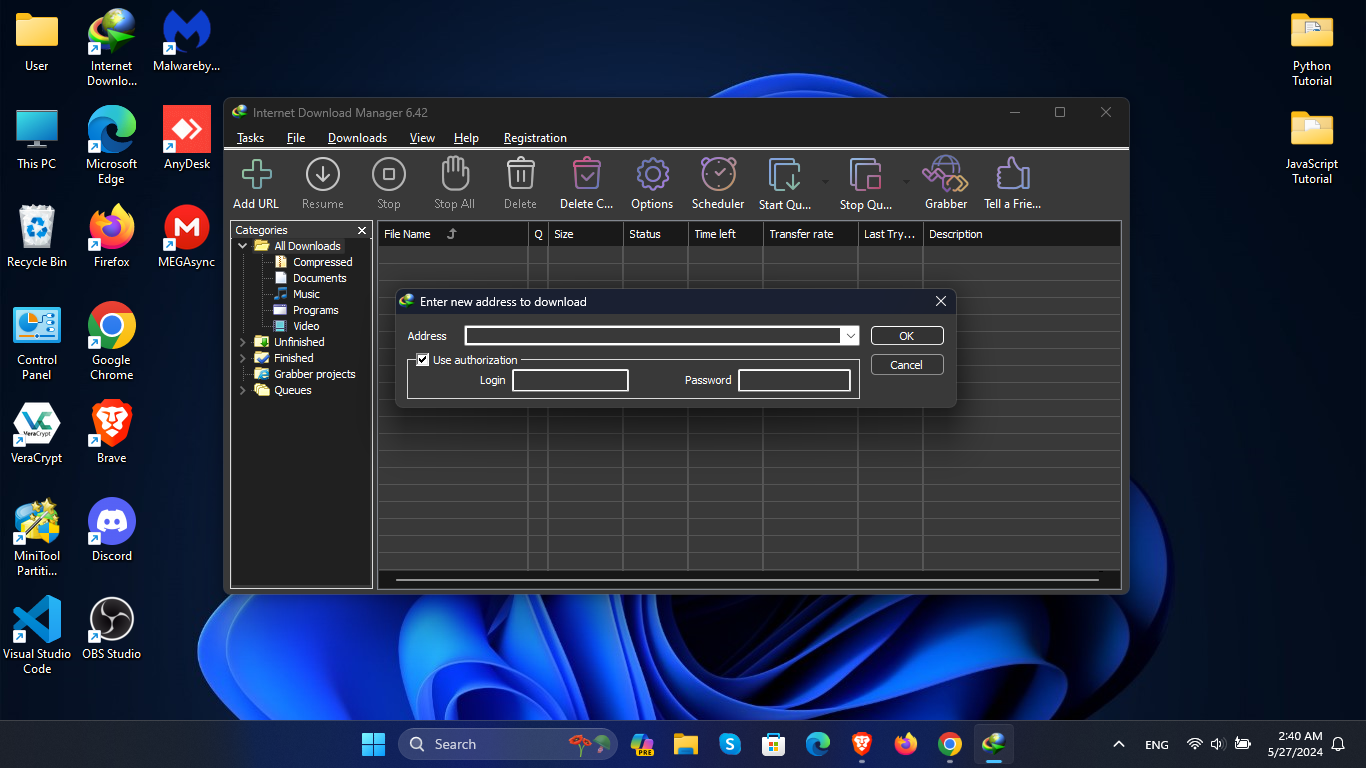Sort by the Status column header
The image size is (1366, 768).
(x=656, y=234)
